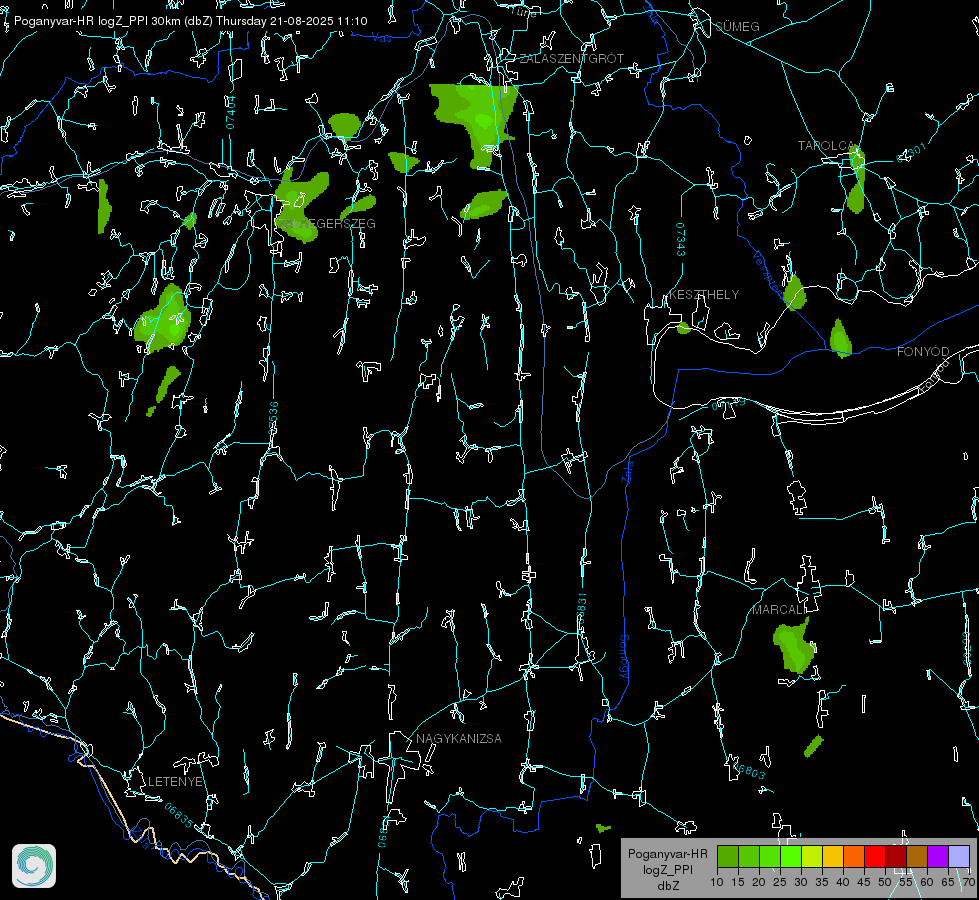Screen dimensions: 979x900
Task: Click the dbZ unit label in legend
Action: pyautogui.click(x=668, y=886)
